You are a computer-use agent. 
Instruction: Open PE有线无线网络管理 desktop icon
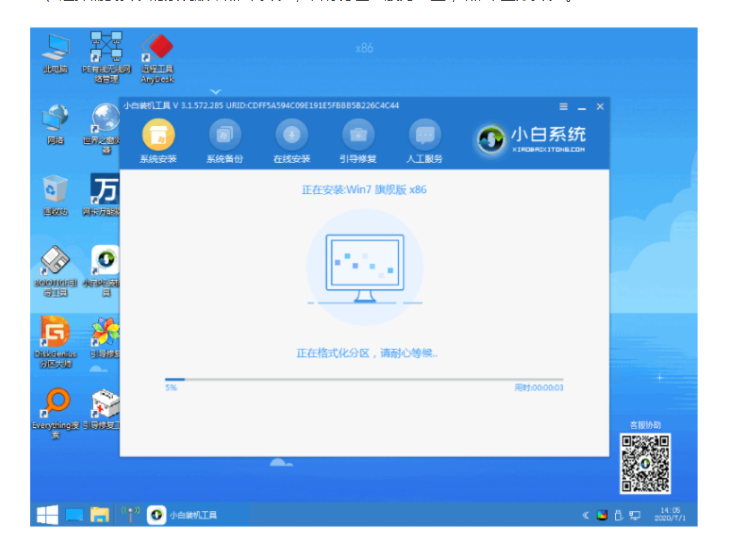pos(106,57)
